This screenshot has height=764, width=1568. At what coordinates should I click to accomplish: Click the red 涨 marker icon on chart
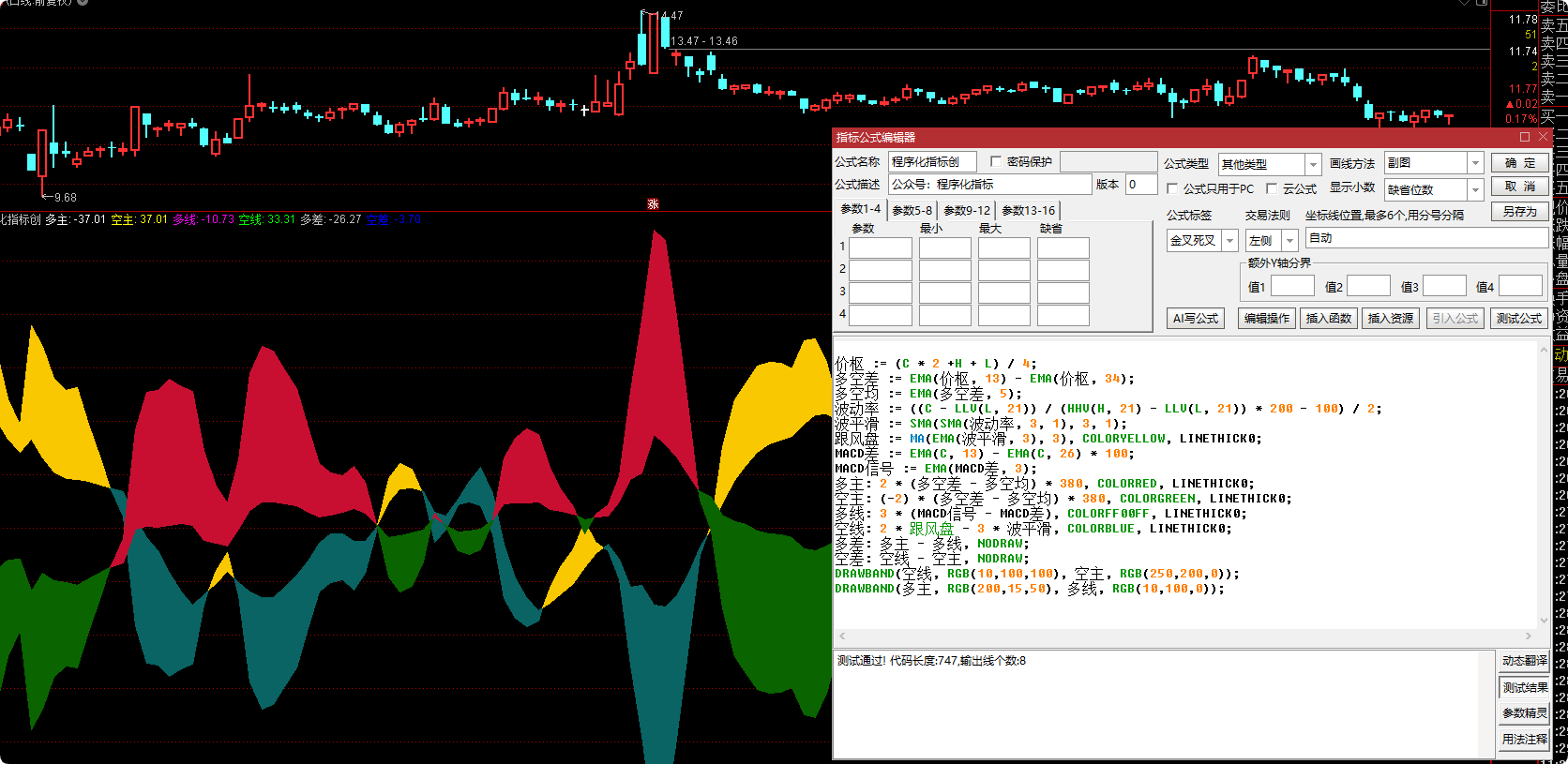[653, 203]
